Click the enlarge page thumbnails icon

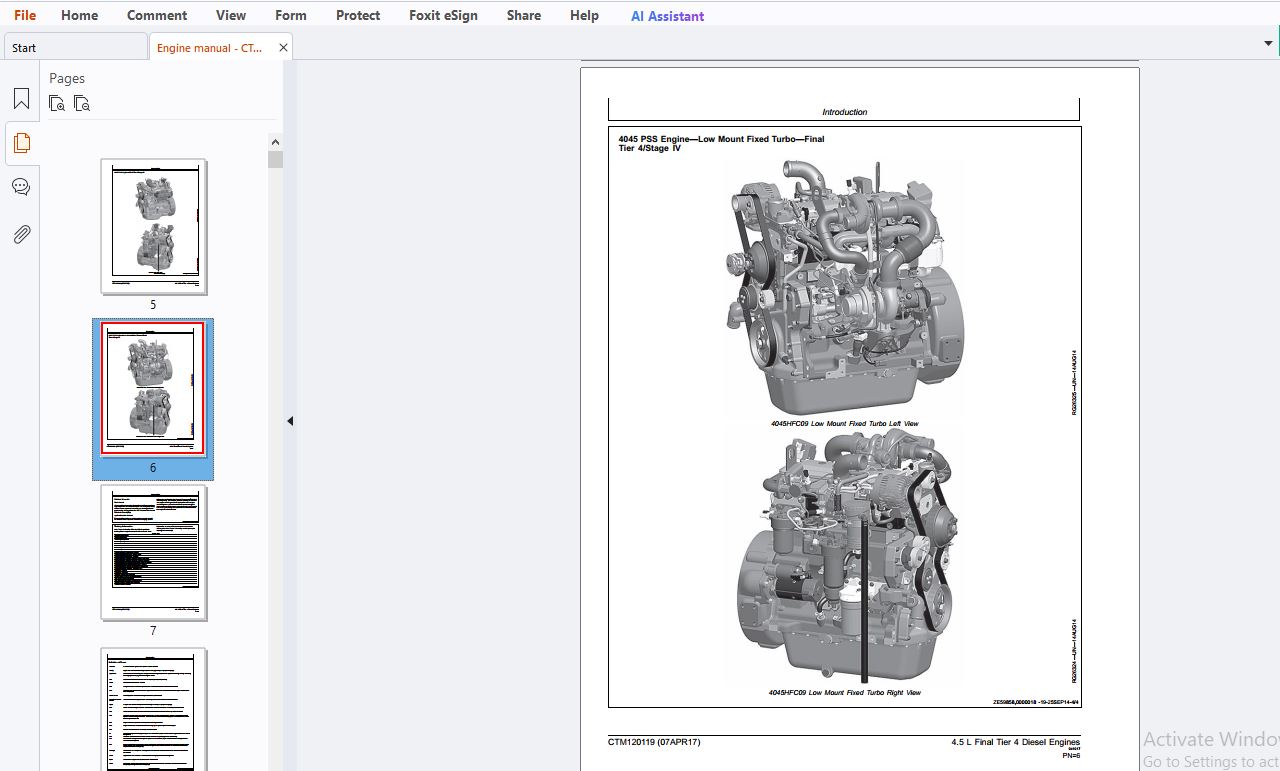(x=57, y=103)
